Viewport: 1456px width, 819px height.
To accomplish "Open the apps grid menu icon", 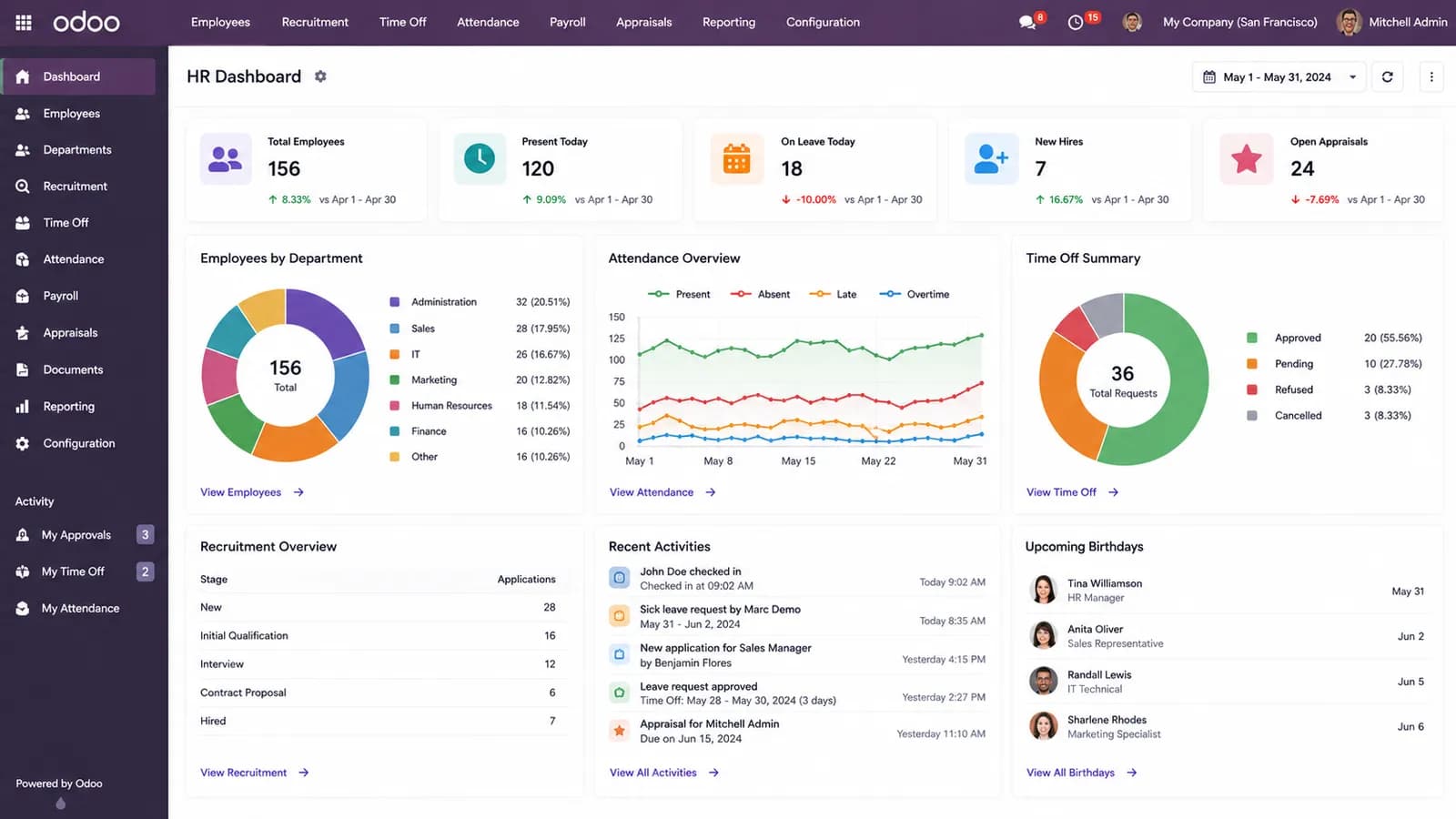I will [24, 23].
